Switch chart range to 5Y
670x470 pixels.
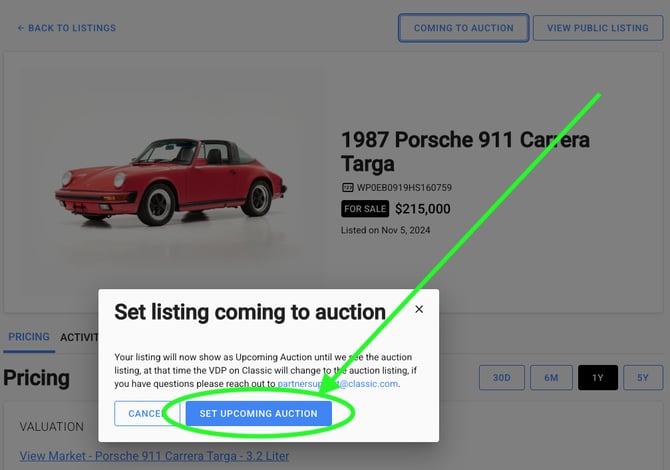642,378
